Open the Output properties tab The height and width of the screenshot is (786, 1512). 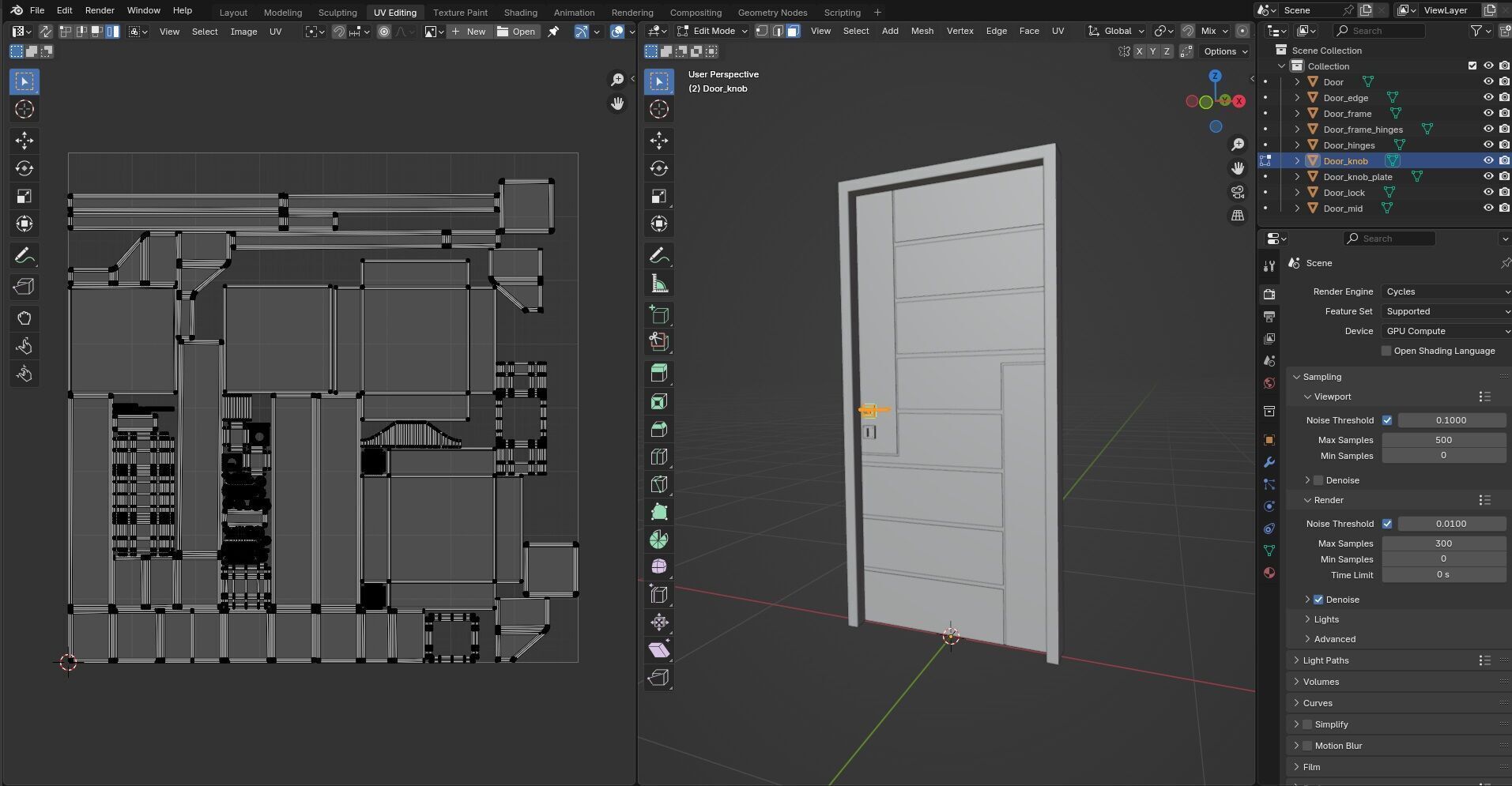[x=1269, y=317]
